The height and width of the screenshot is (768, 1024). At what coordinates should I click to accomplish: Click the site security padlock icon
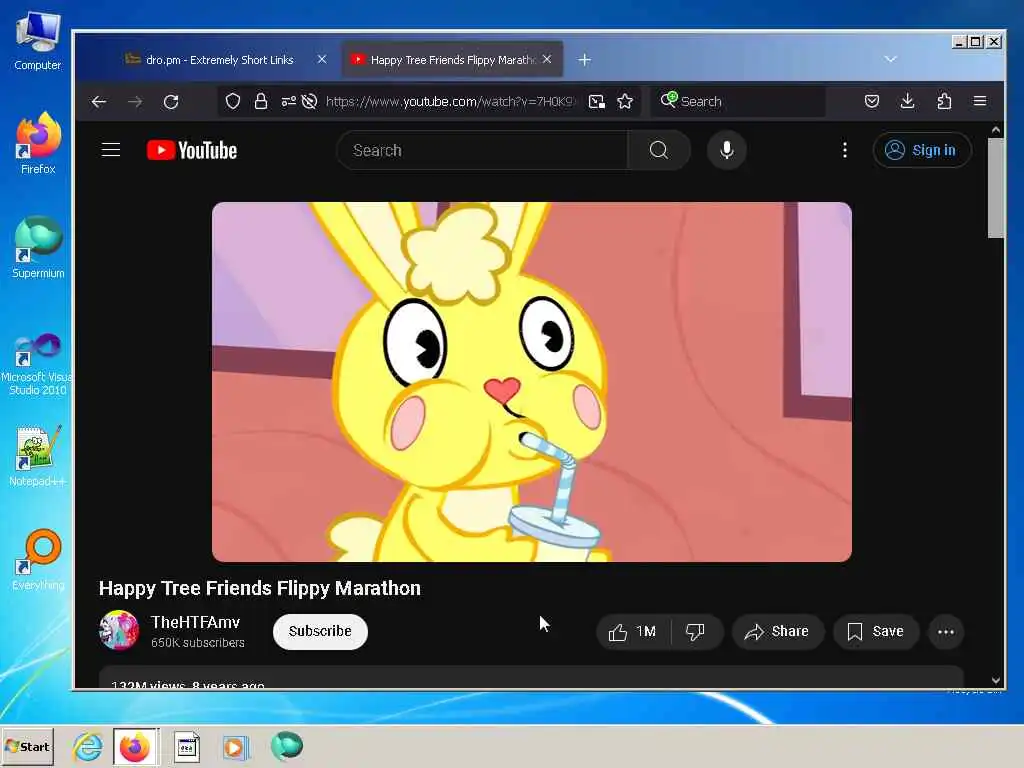(261, 101)
